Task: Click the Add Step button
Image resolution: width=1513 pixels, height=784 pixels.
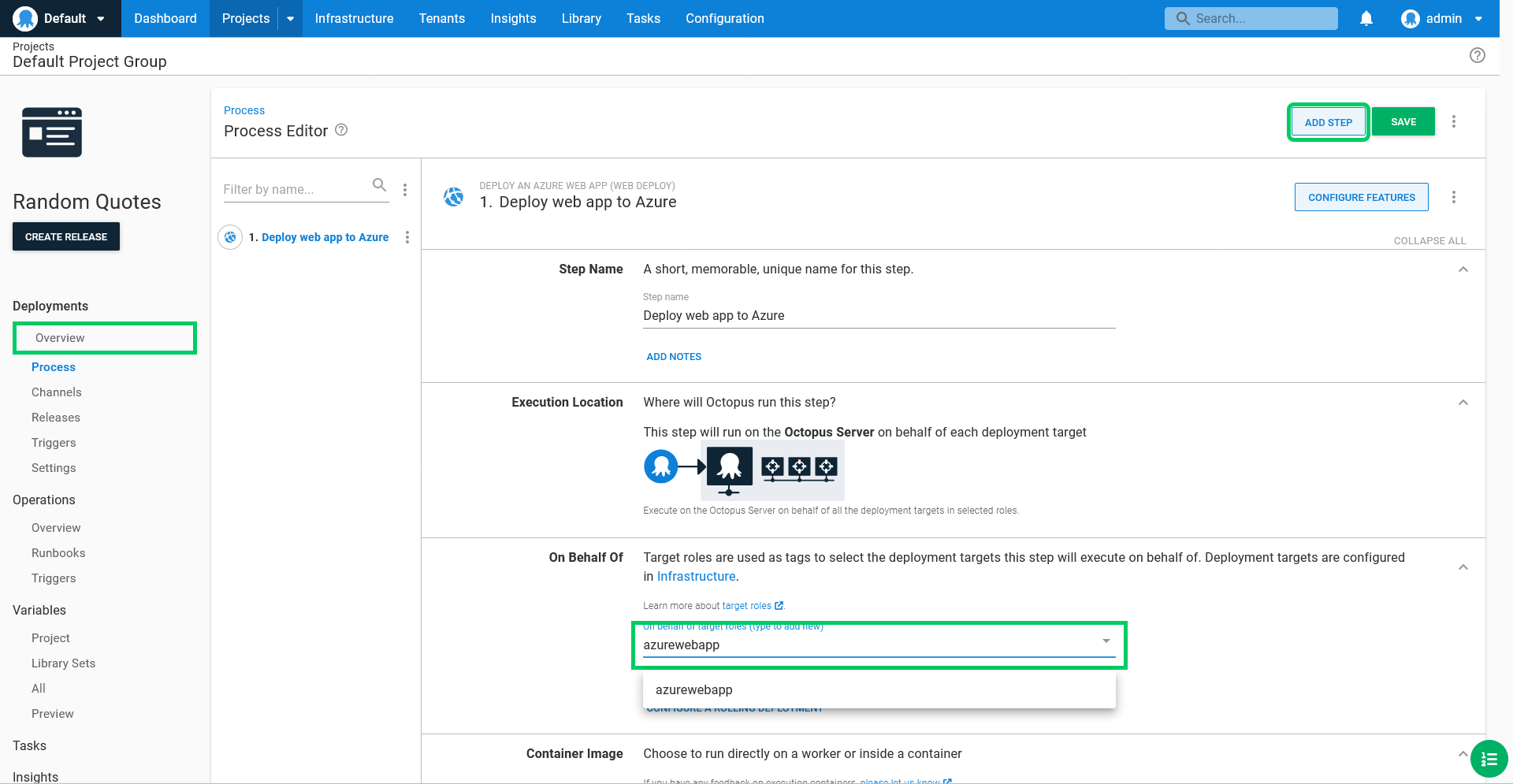Action: point(1328,122)
